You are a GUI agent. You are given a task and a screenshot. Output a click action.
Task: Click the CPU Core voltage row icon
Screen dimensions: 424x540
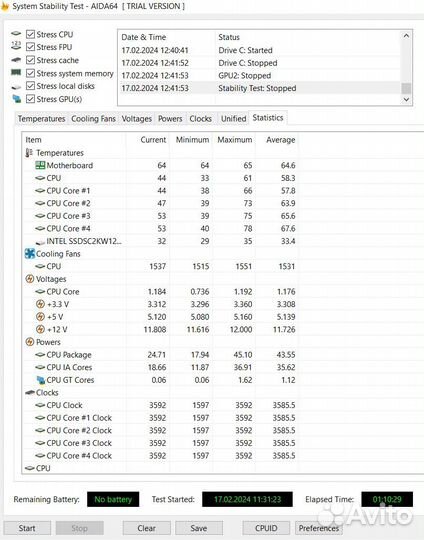pos(40,292)
